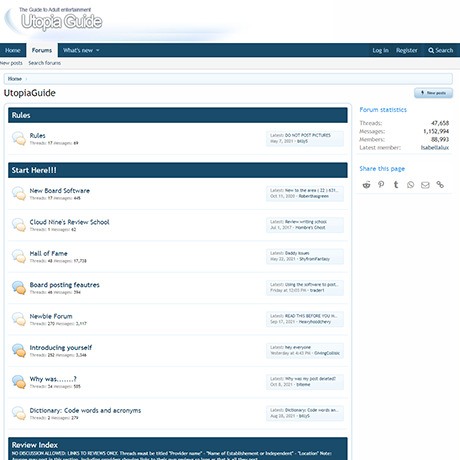Share page via Reddit icon
Screen dimensions: 460x460
click(366, 185)
